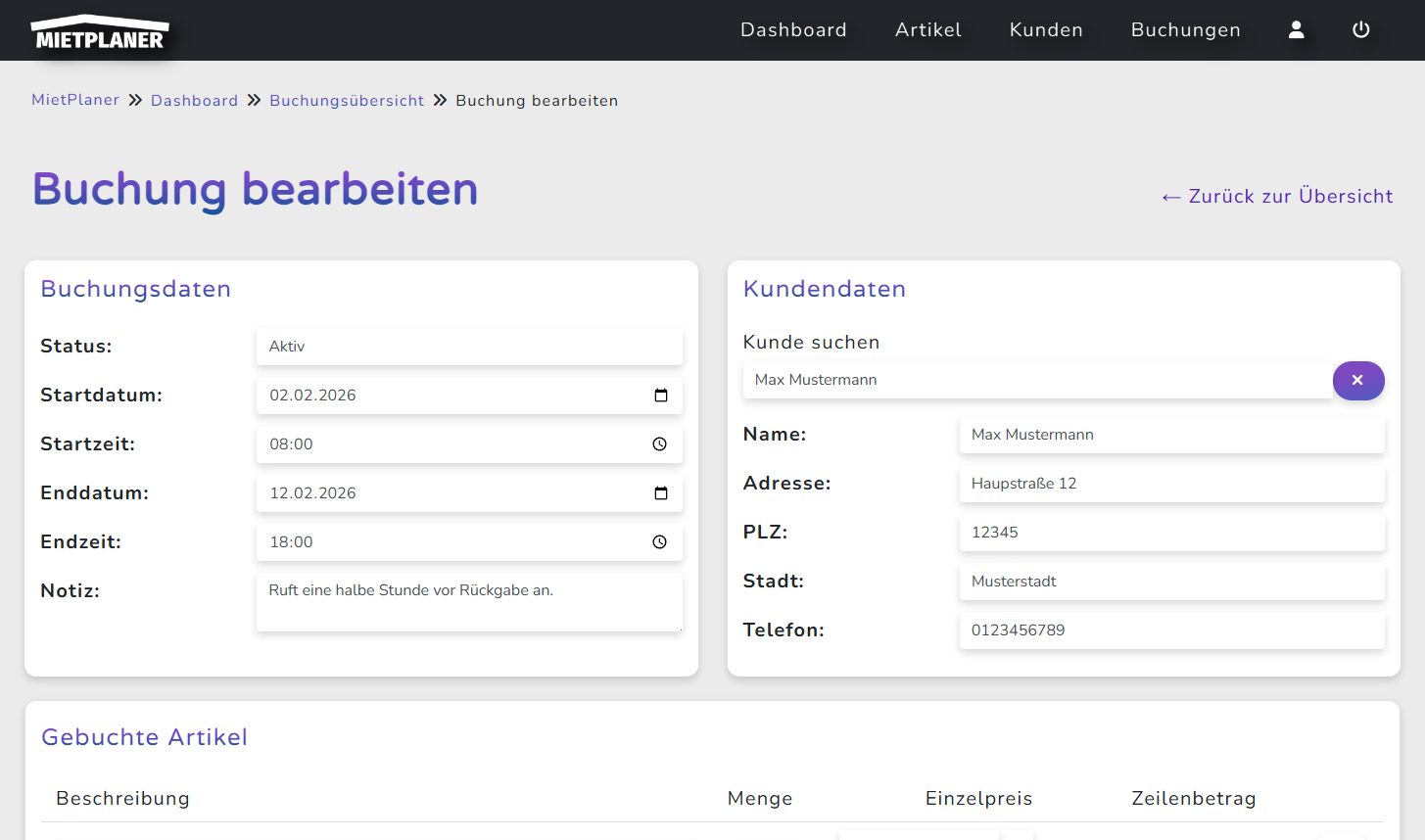Open the Enddatum calendar picker
This screenshot has height=840, width=1425.
[x=661, y=492]
